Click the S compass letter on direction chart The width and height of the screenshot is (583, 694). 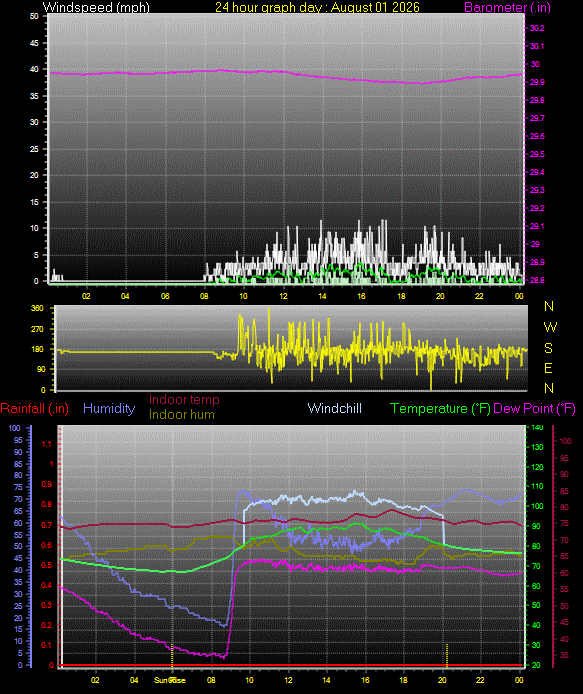click(x=548, y=348)
